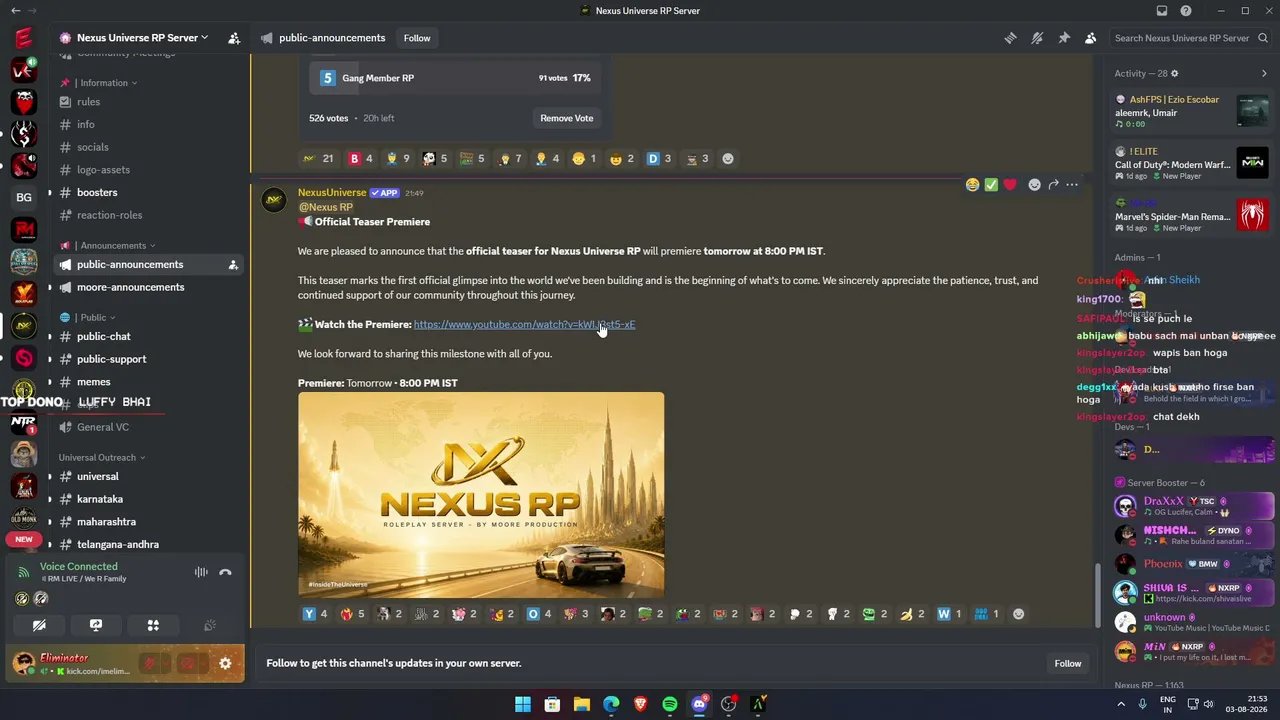The width and height of the screenshot is (1280, 720).
Task: Forward the message using arrow icon
Action: [x=1053, y=185]
